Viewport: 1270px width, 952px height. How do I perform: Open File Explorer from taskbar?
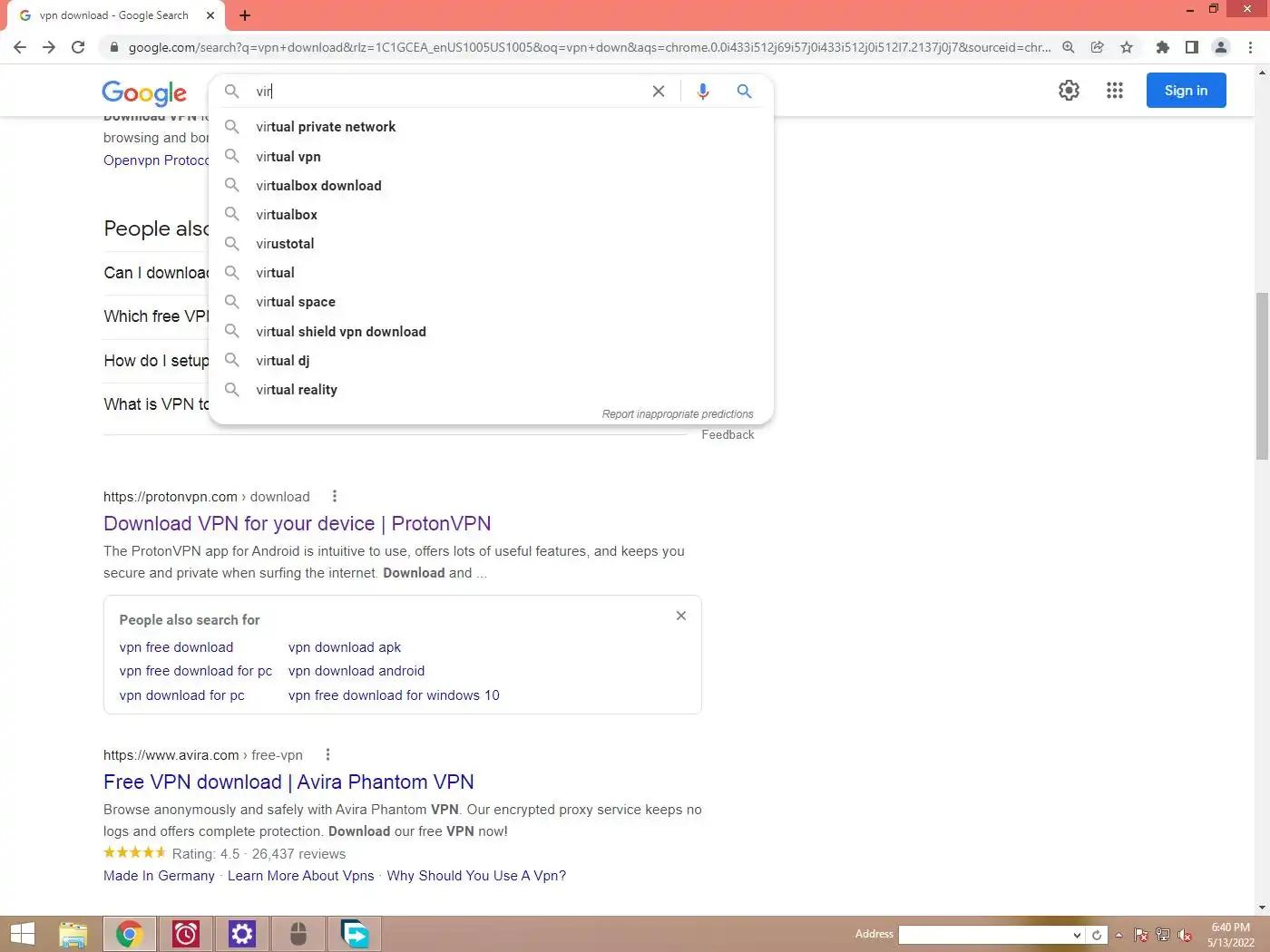[x=73, y=934]
